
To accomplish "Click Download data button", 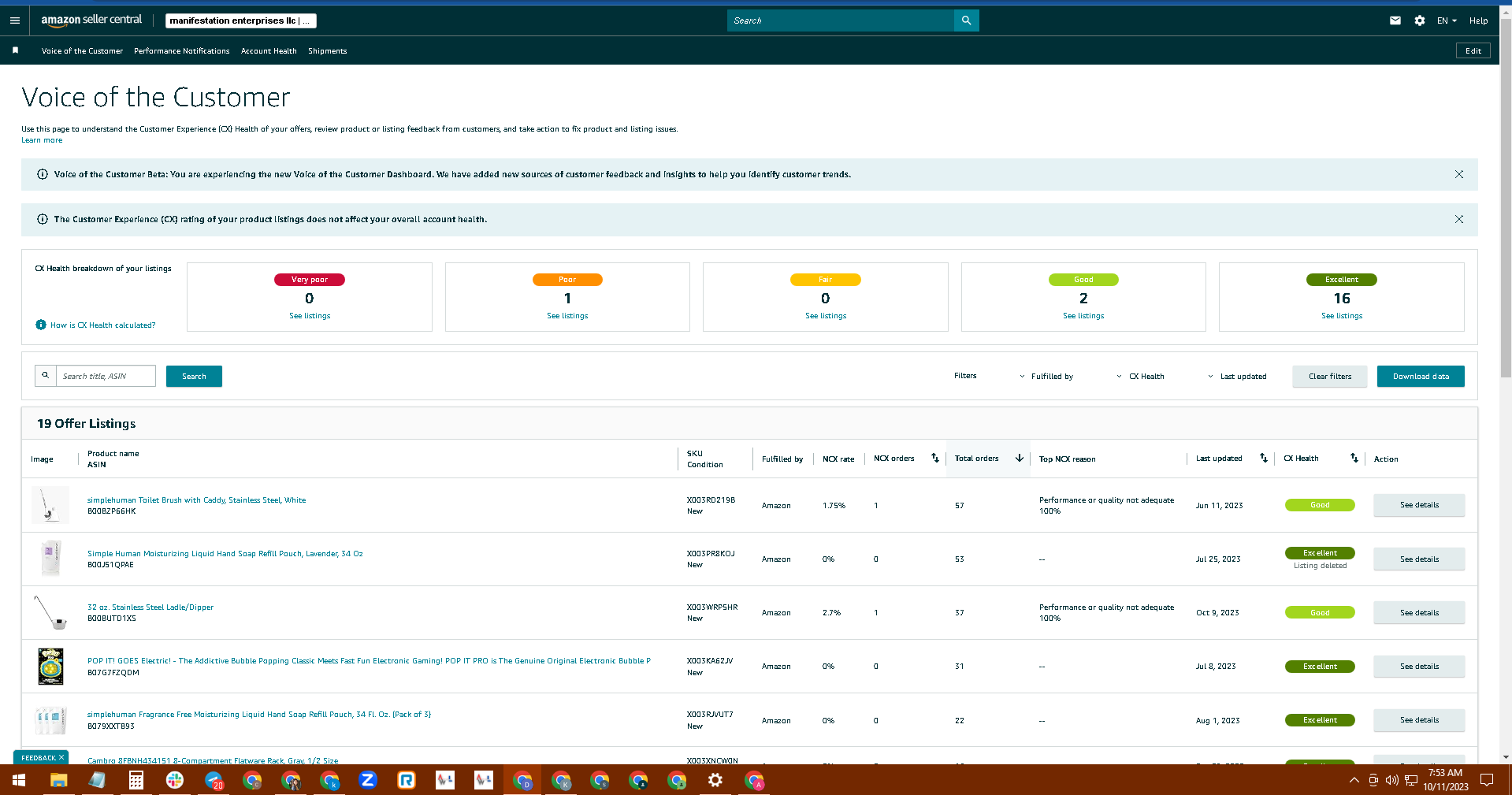I will (x=1421, y=377).
